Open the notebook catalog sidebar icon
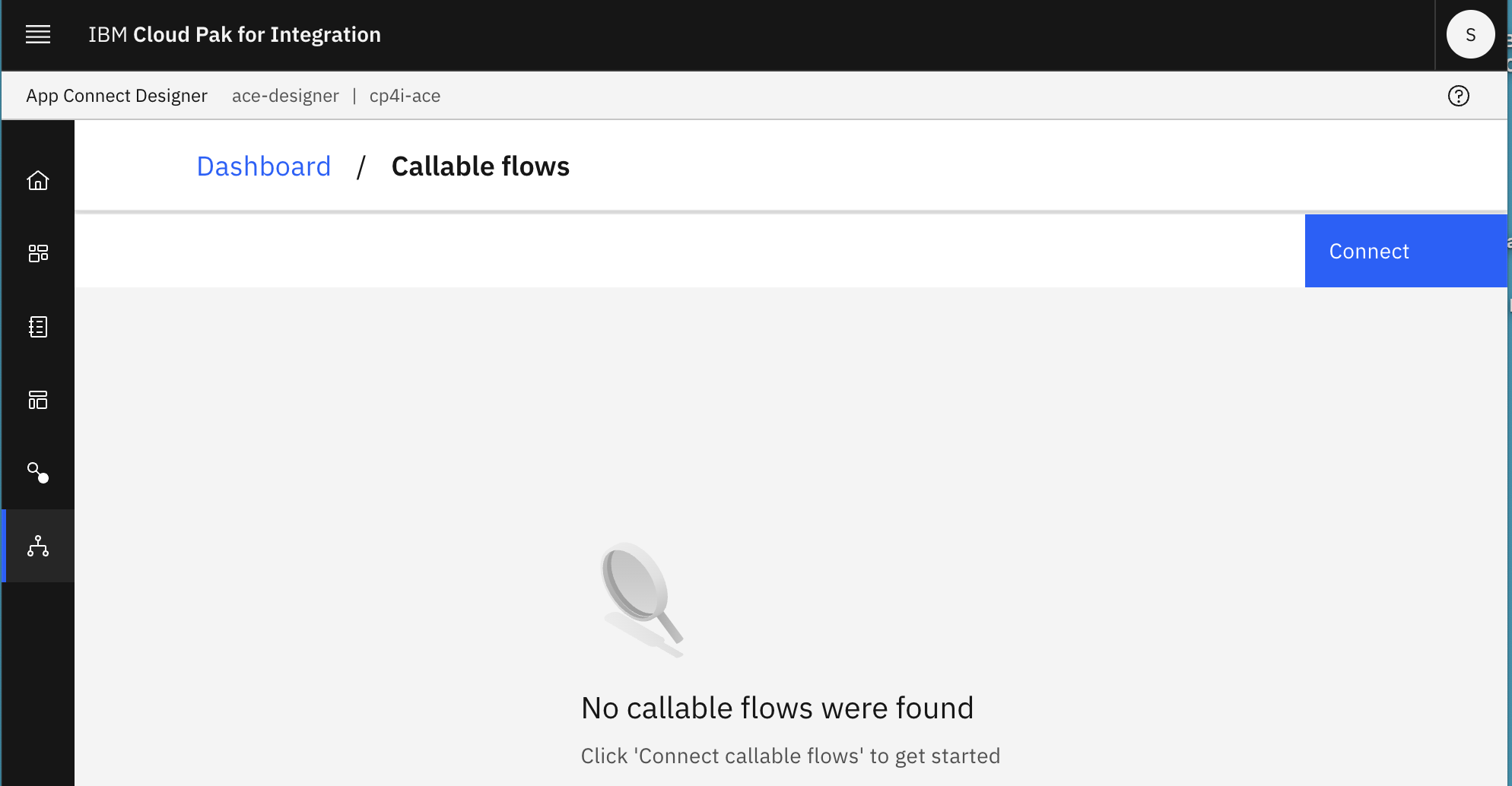The height and width of the screenshot is (786, 1512). 38,327
